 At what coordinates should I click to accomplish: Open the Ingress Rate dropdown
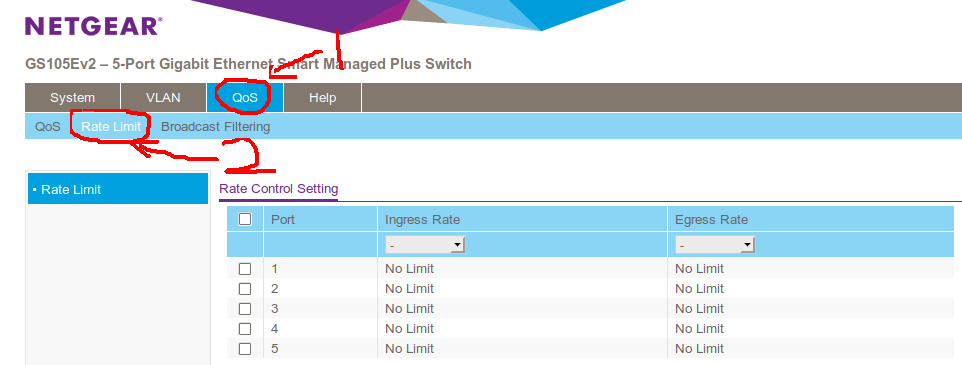click(x=425, y=245)
